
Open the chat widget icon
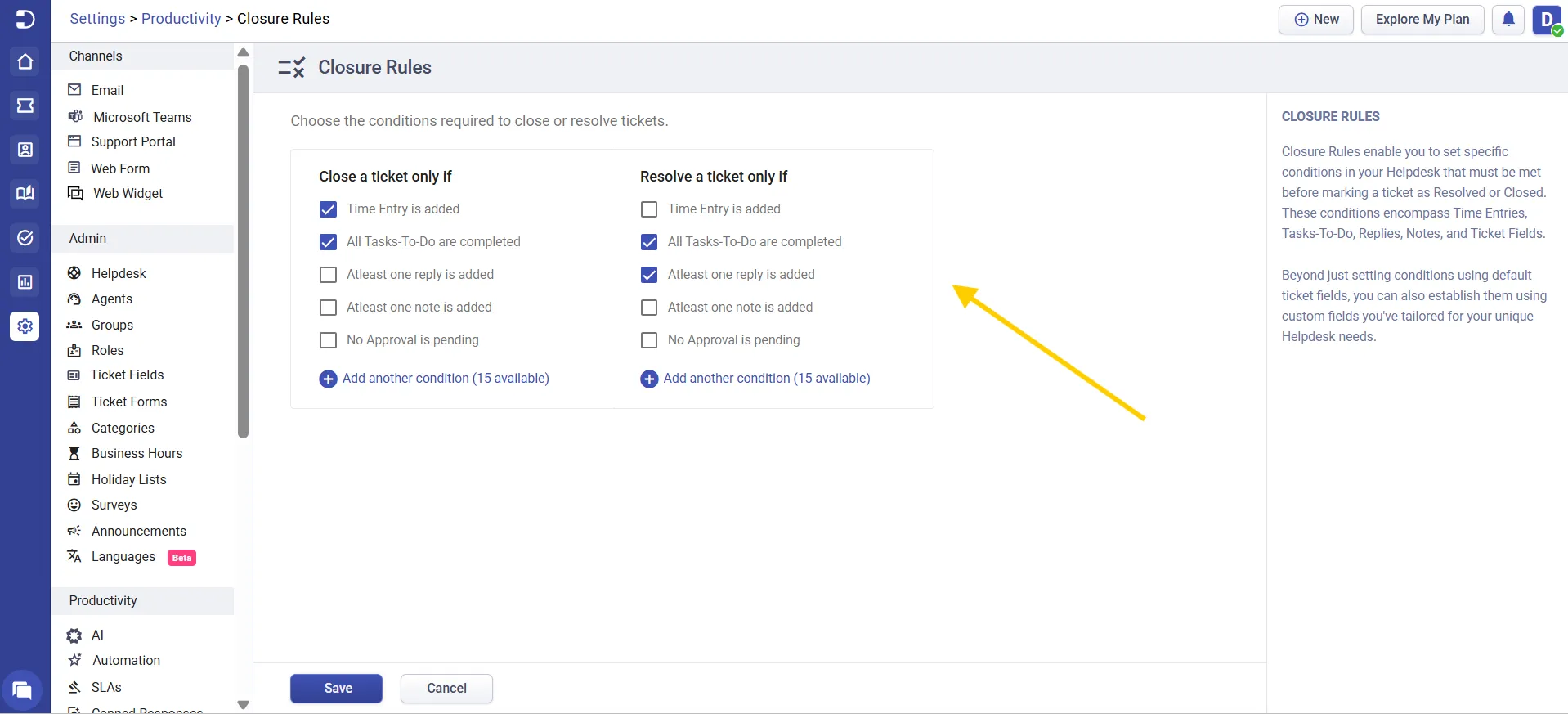pos(22,691)
